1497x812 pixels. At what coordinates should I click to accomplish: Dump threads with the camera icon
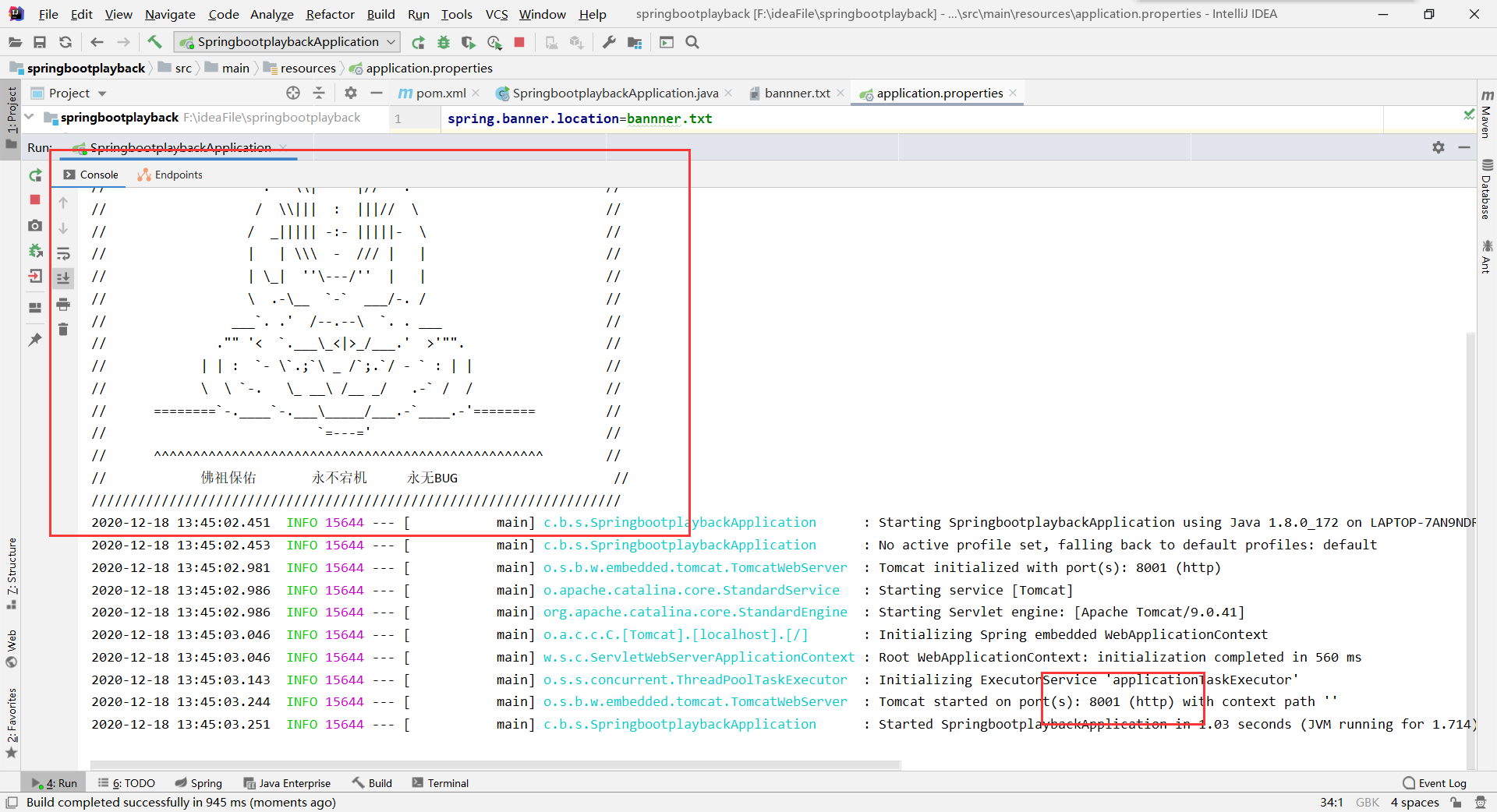[x=35, y=225]
